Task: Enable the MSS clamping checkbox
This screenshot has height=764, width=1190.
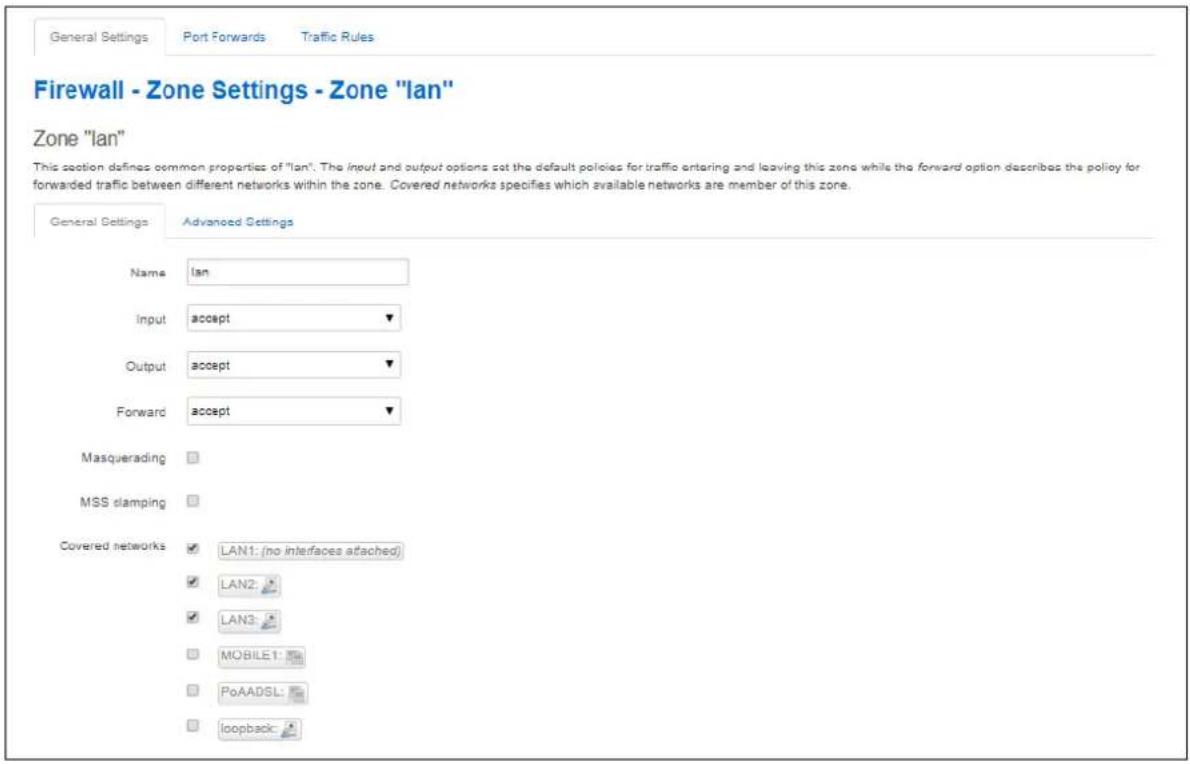Action: click(193, 501)
